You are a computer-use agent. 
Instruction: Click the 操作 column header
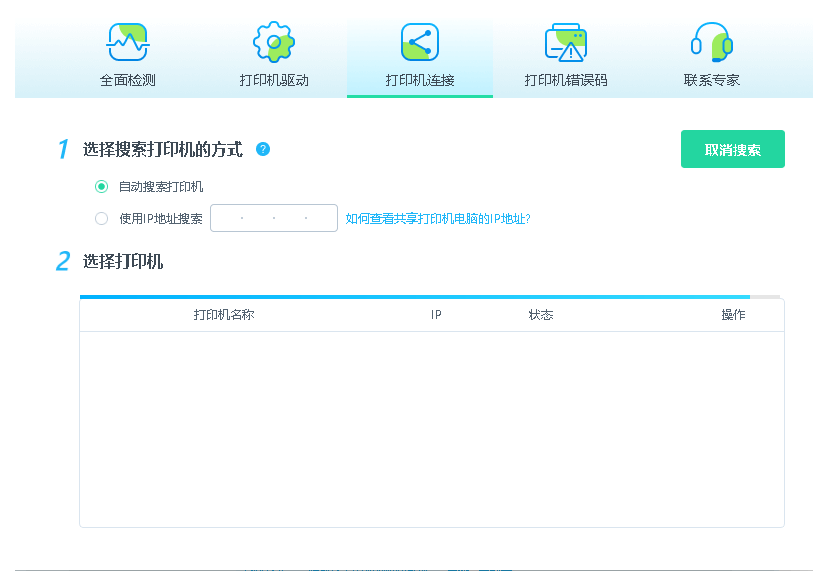tap(733, 315)
